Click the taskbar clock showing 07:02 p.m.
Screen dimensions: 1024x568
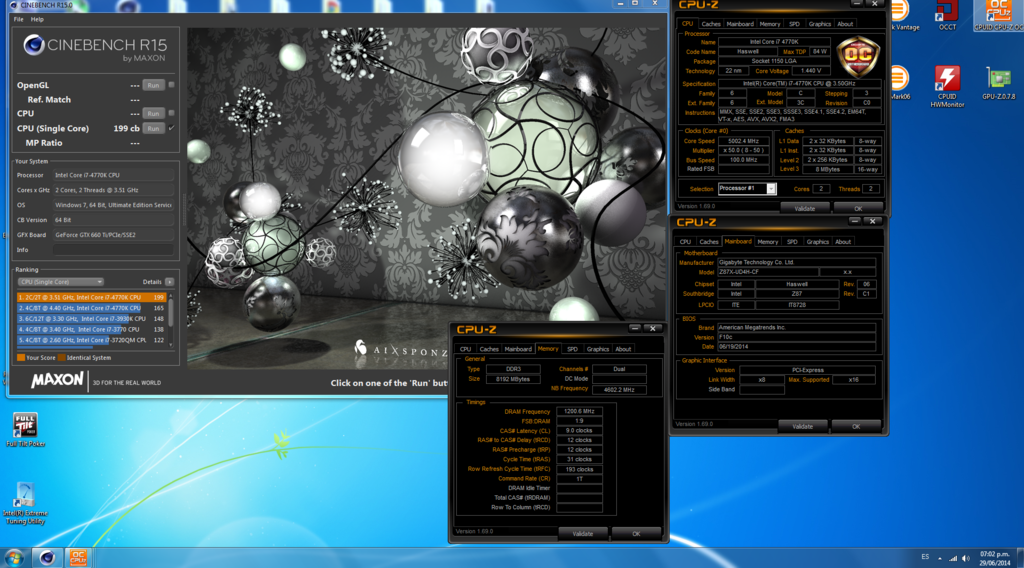pyautogui.click(x=995, y=558)
